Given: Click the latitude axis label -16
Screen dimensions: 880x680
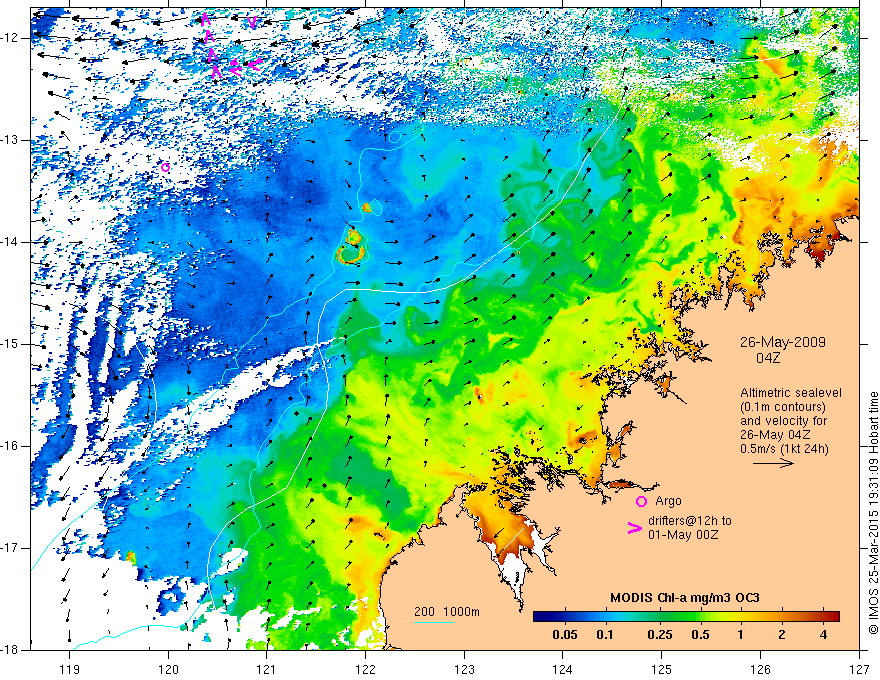Looking at the screenshot, I should pos(10,446).
